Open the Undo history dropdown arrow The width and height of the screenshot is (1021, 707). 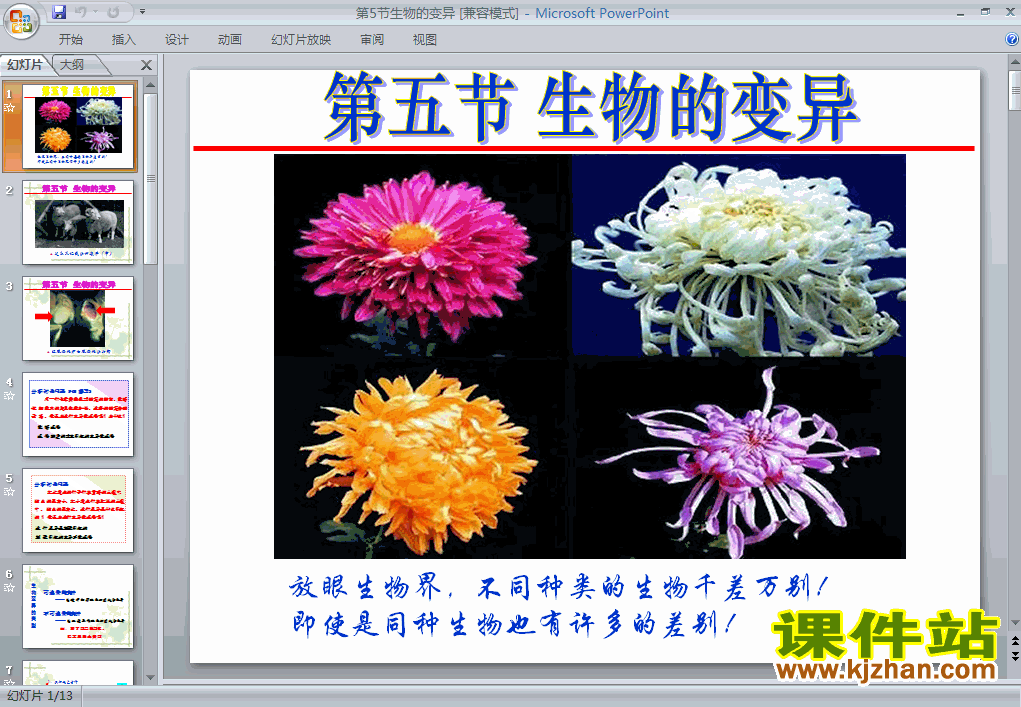pyautogui.click(x=95, y=12)
